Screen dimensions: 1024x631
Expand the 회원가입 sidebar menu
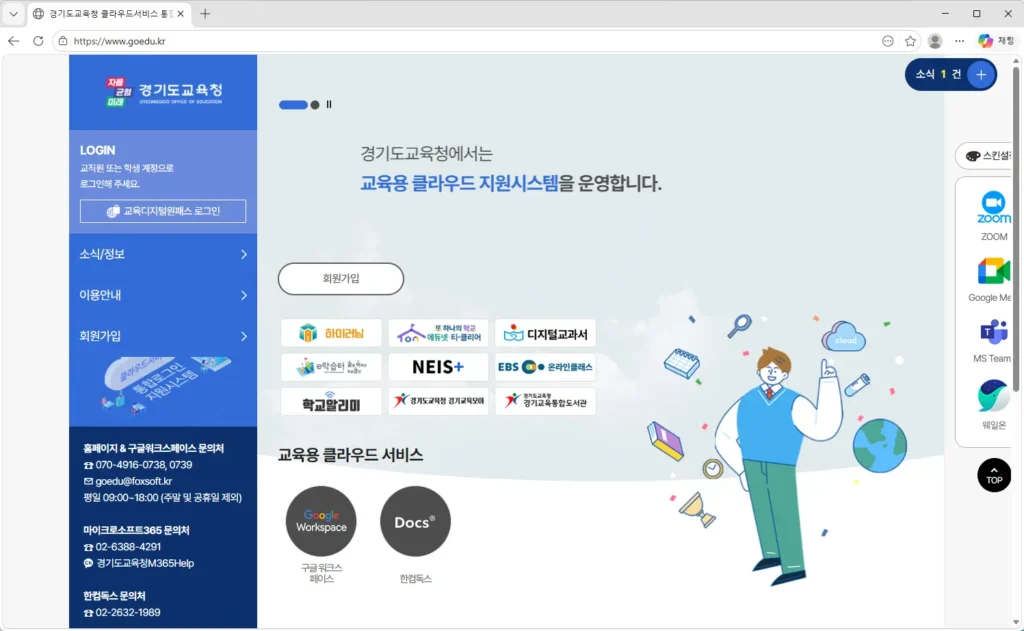click(163, 336)
